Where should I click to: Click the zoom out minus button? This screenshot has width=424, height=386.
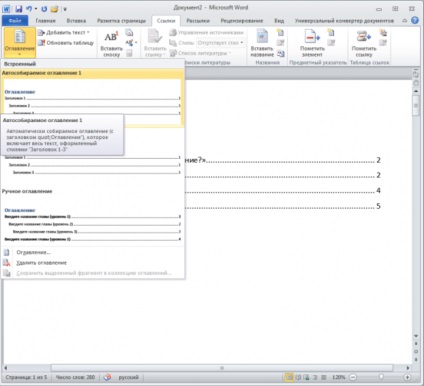(x=353, y=377)
